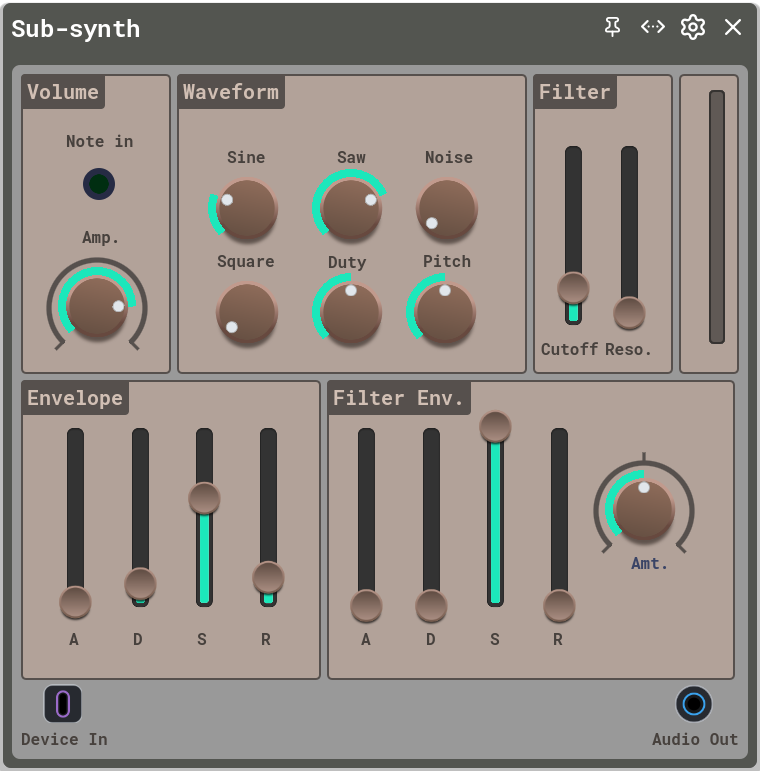Click the Waveform section label

click(231, 92)
